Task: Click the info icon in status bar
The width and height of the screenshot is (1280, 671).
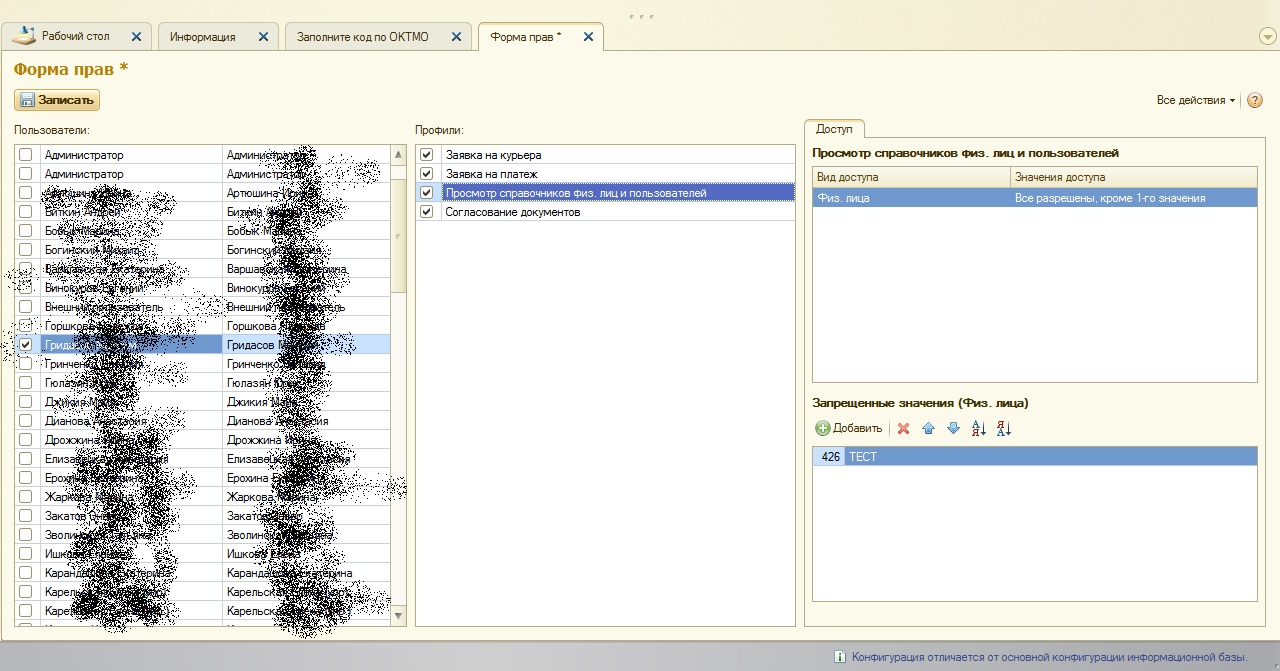Action: pos(839,657)
